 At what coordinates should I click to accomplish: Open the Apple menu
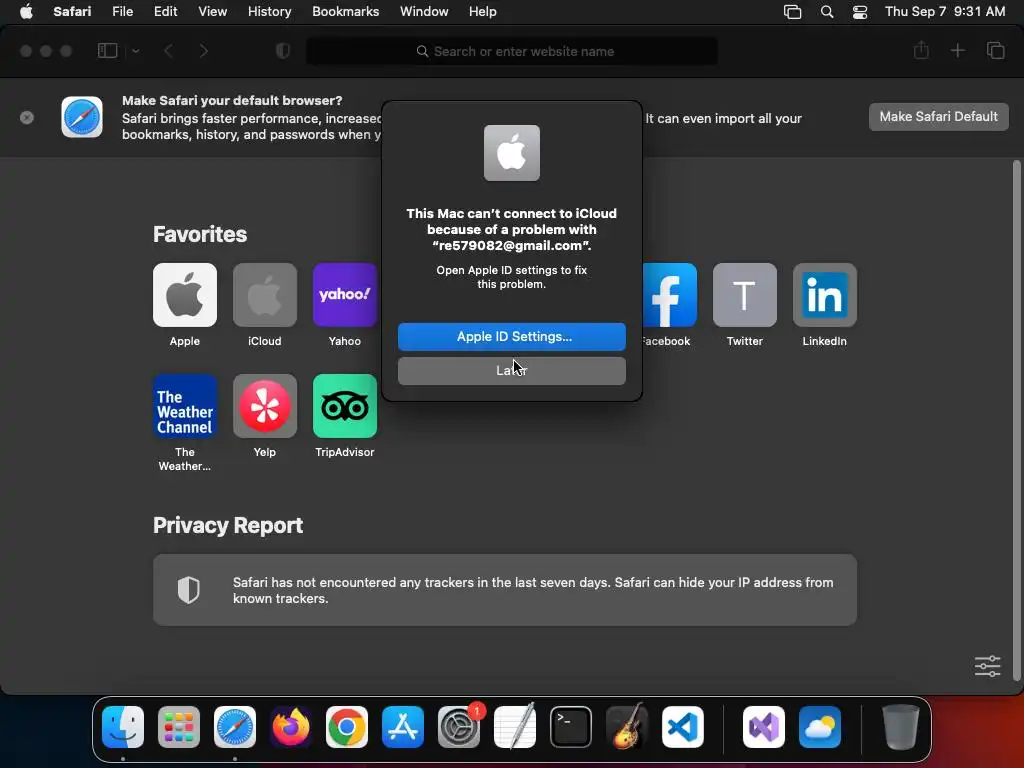click(26, 12)
